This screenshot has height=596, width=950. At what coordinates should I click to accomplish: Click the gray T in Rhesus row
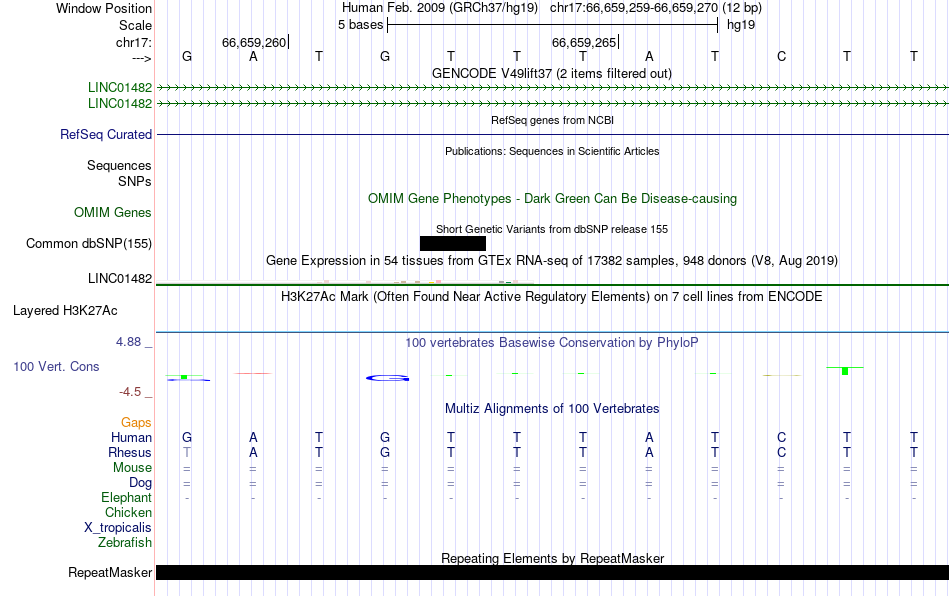(x=187, y=452)
